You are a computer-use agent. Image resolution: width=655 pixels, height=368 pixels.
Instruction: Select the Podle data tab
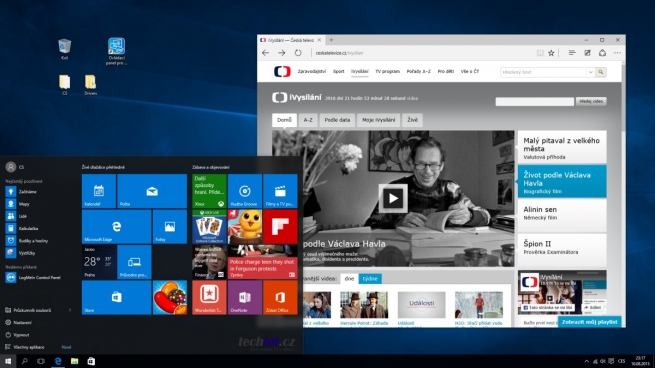(337, 120)
